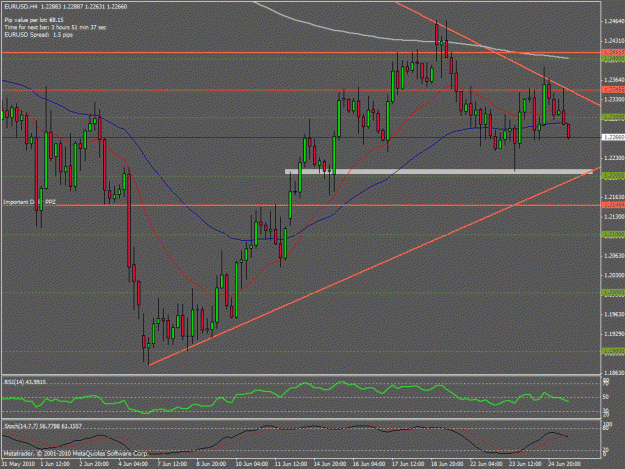
Task: Click the 1.21300 price scale label
Action: (614, 217)
